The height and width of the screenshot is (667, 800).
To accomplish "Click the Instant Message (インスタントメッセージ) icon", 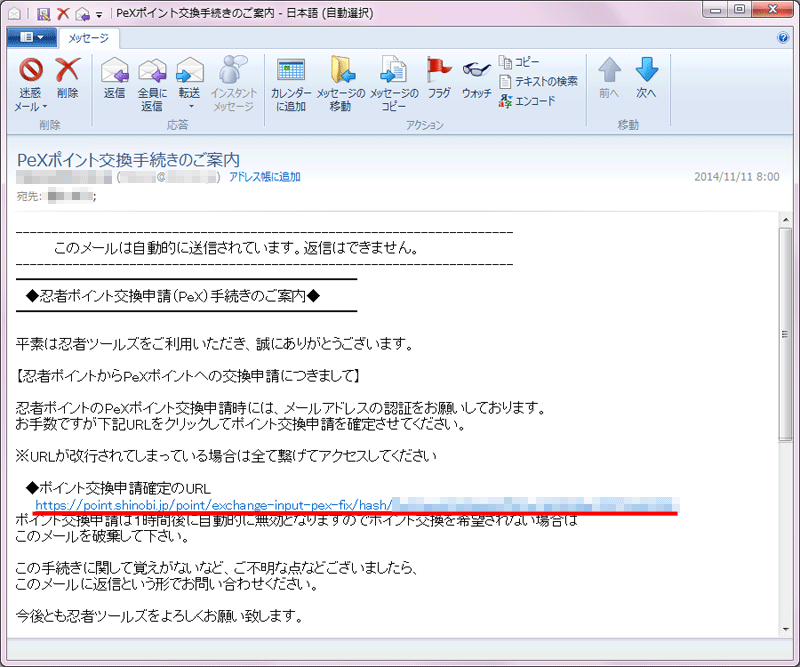I will pos(233,70).
